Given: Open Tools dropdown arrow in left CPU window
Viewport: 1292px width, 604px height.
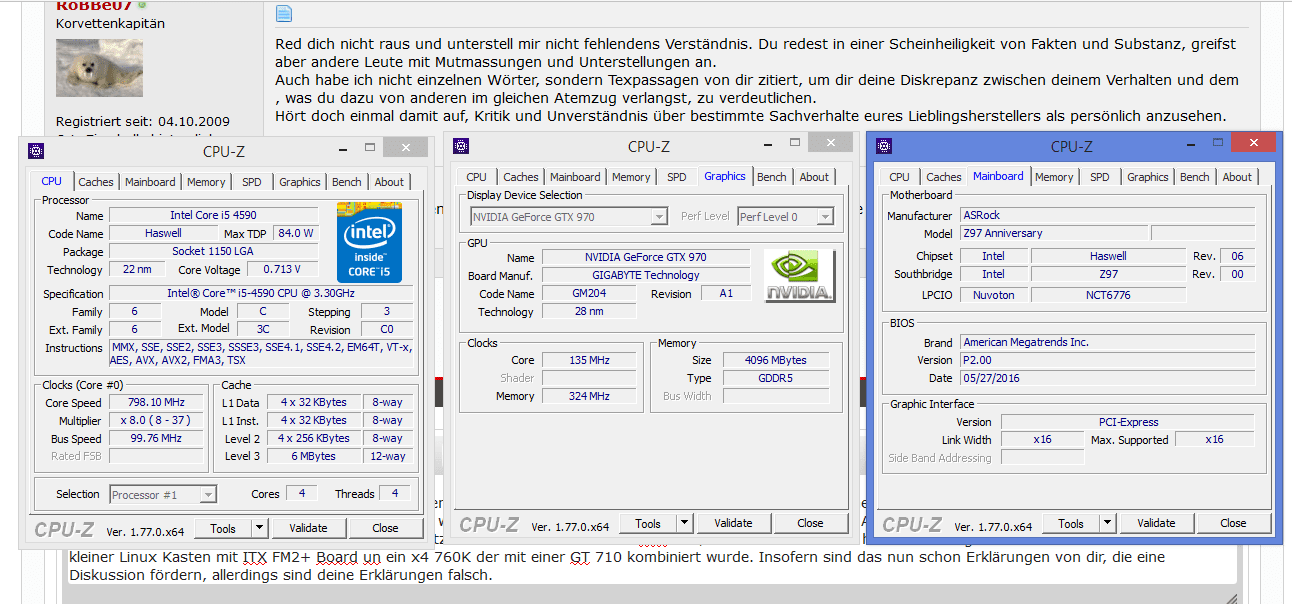Looking at the screenshot, I should (259, 528).
